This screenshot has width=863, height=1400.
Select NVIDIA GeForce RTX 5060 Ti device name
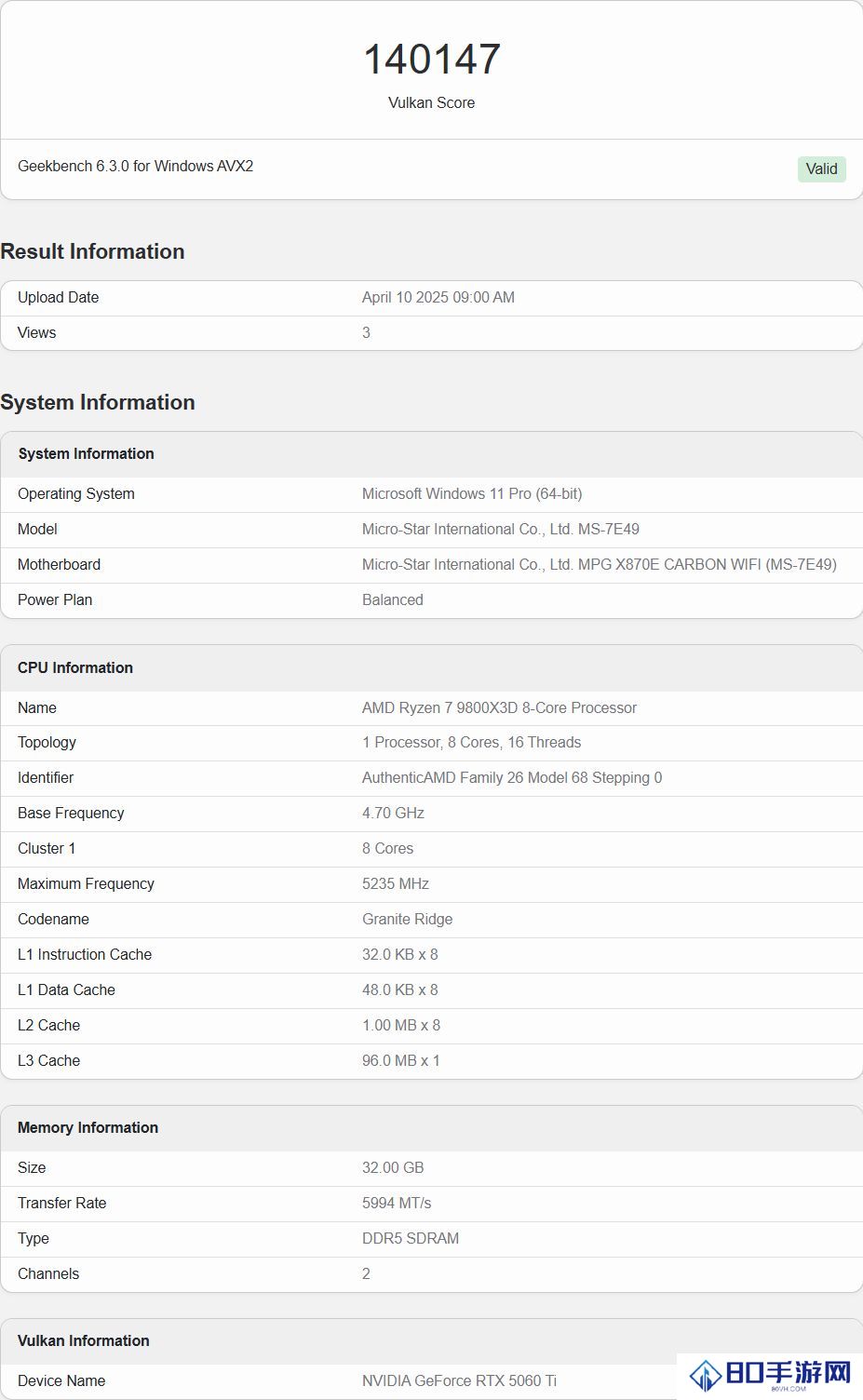[459, 1380]
